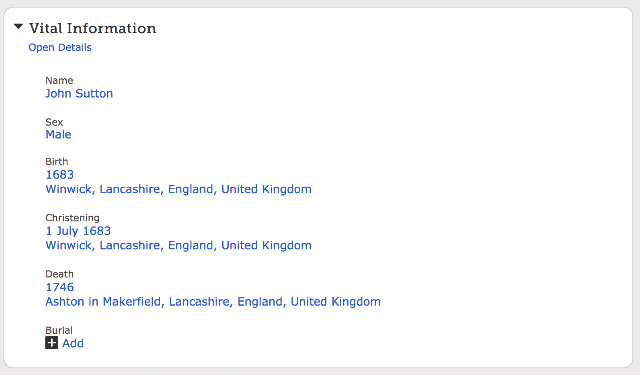The image size is (640, 375).
Task: Click the Birth field label
Action: 57,161
